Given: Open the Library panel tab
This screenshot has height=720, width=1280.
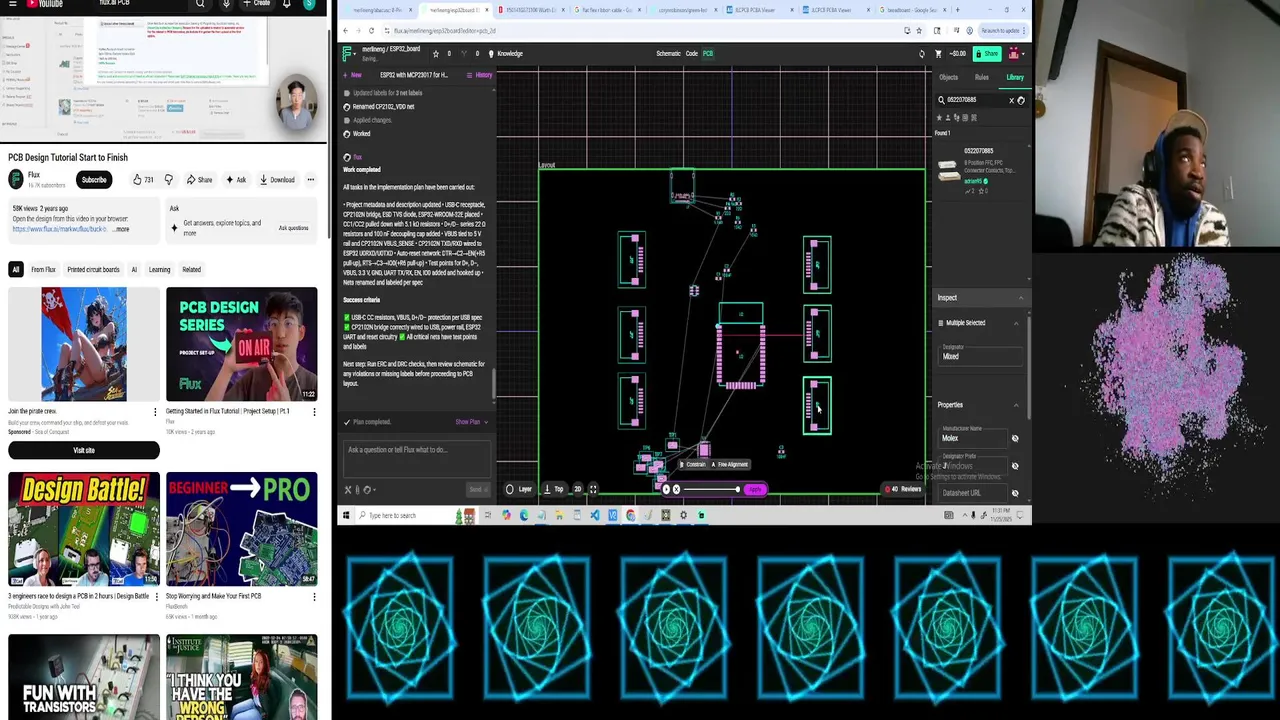Looking at the screenshot, I should point(1014,77).
